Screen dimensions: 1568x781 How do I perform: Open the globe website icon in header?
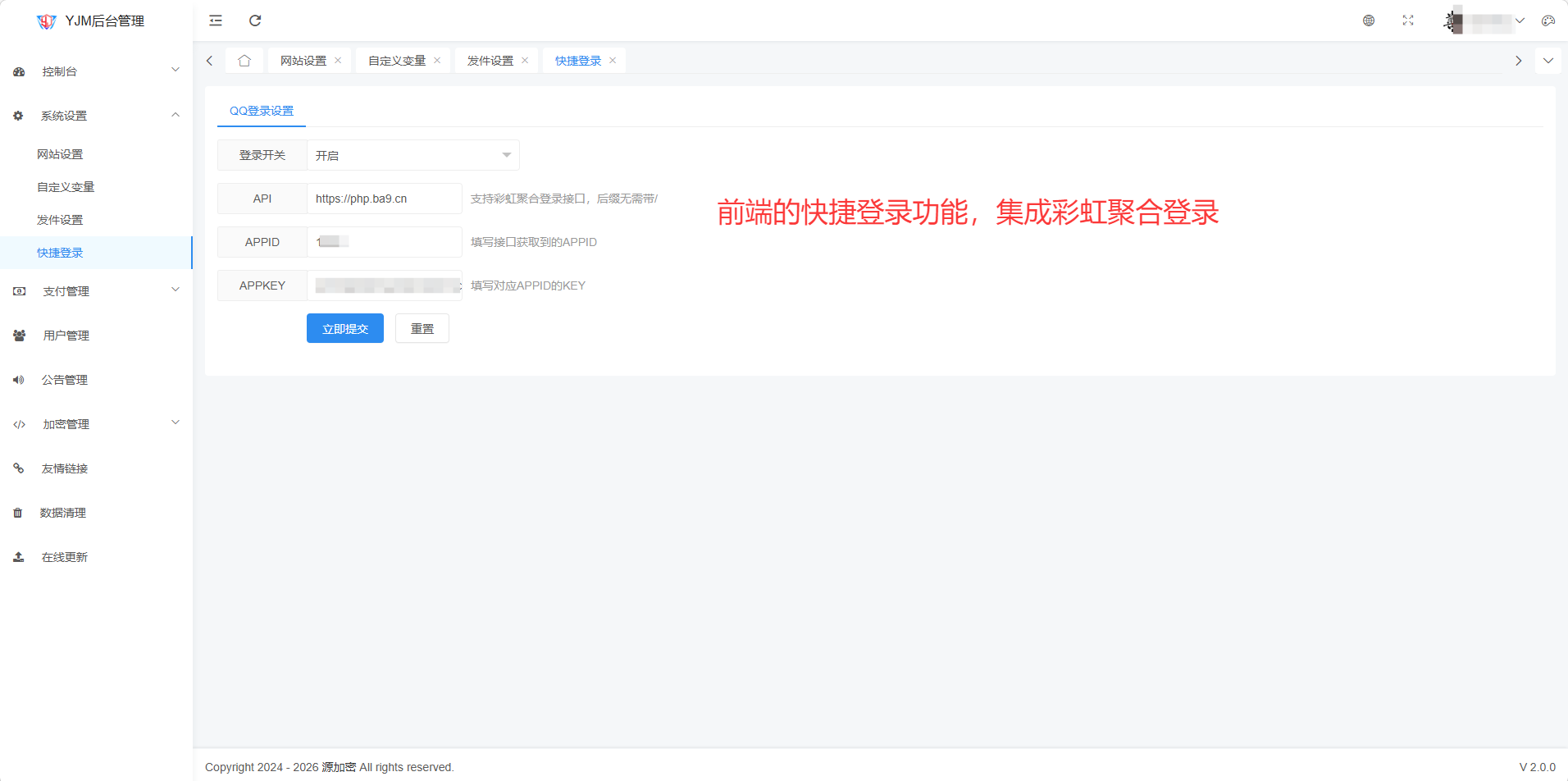[1369, 21]
